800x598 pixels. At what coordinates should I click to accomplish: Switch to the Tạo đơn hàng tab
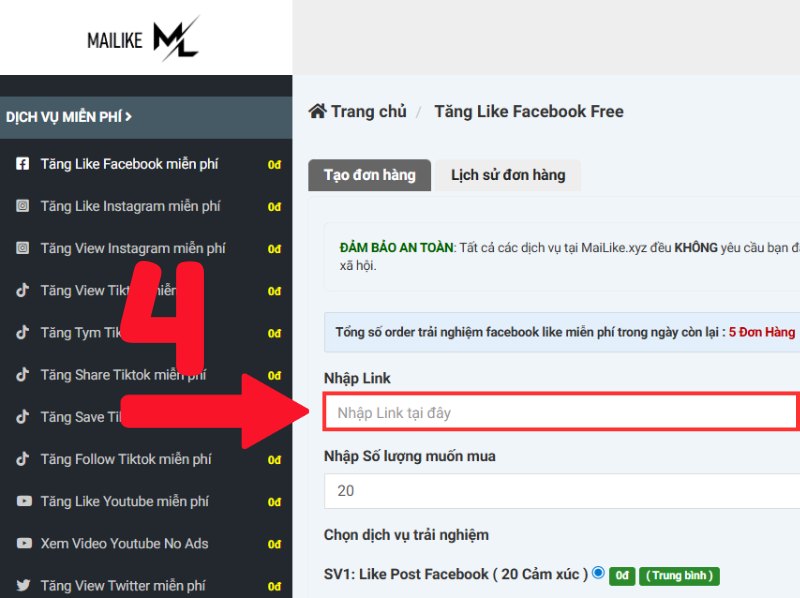tap(369, 175)
